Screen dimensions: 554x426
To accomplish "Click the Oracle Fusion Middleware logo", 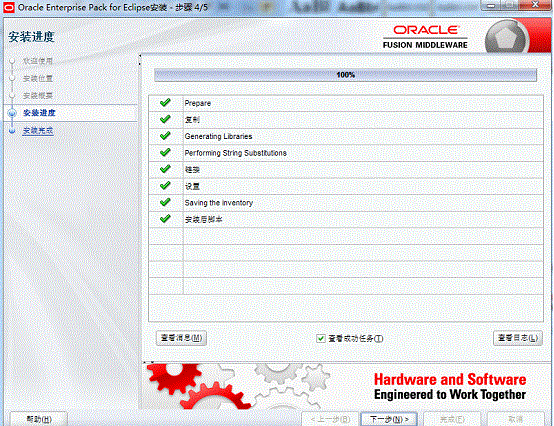I will click(x=425, y=37).
